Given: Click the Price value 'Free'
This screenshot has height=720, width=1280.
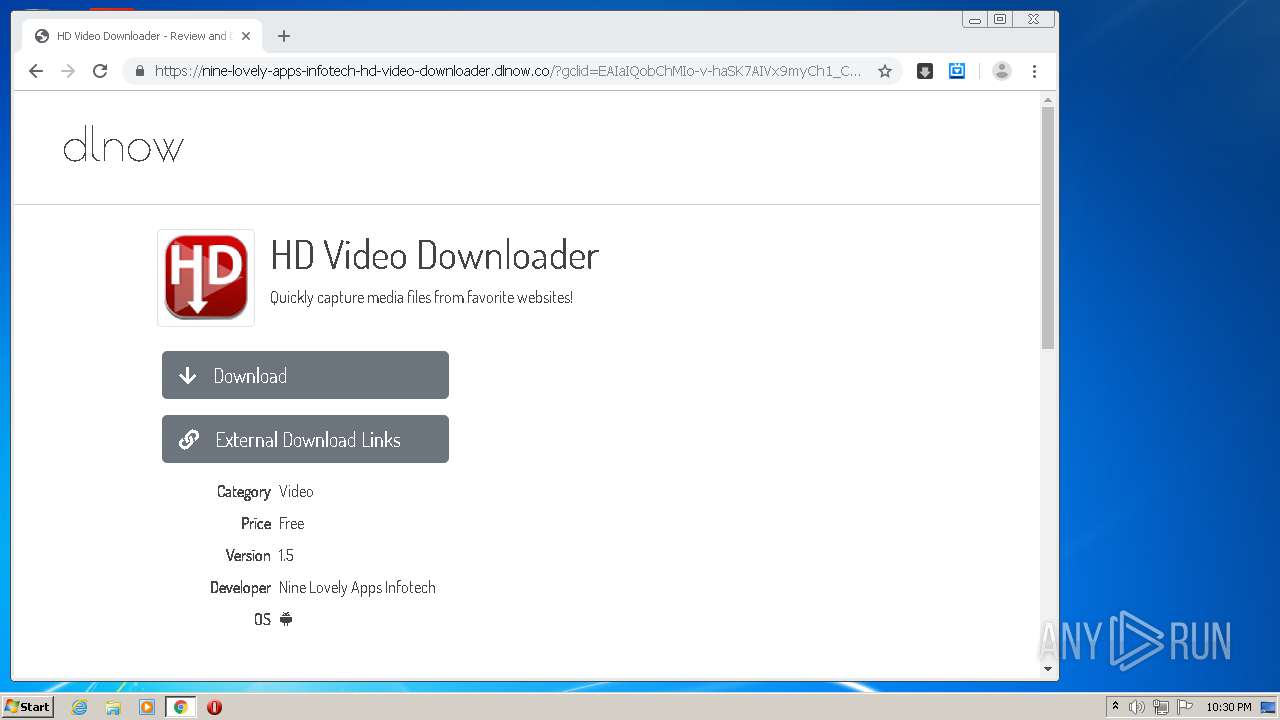Looking at the screenshot, I should 291,523.
